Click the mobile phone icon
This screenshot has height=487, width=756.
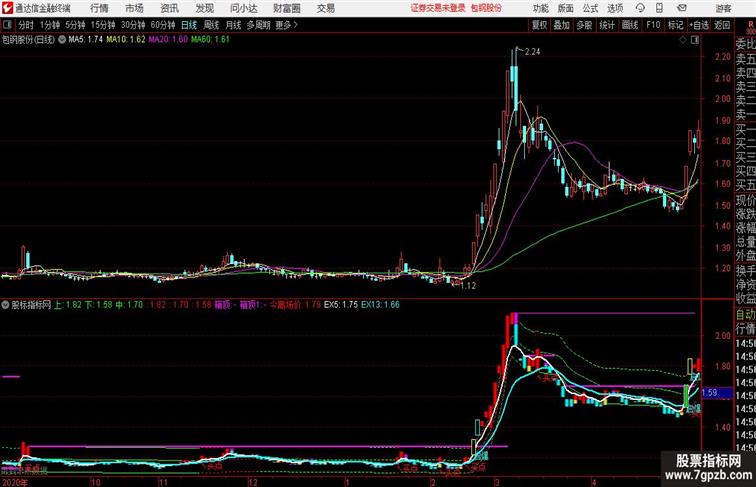(x=659, y=8)
